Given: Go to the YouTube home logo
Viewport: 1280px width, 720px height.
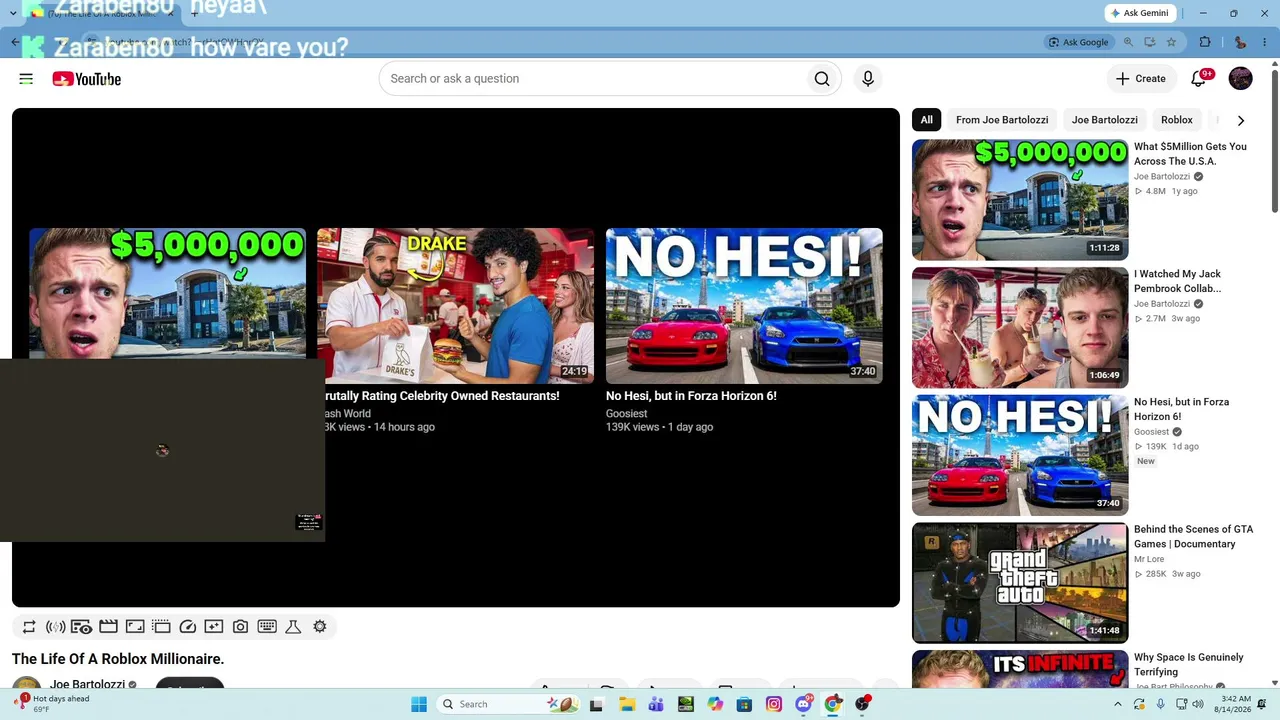Looking at the screenshot, I should coord(87,79).
